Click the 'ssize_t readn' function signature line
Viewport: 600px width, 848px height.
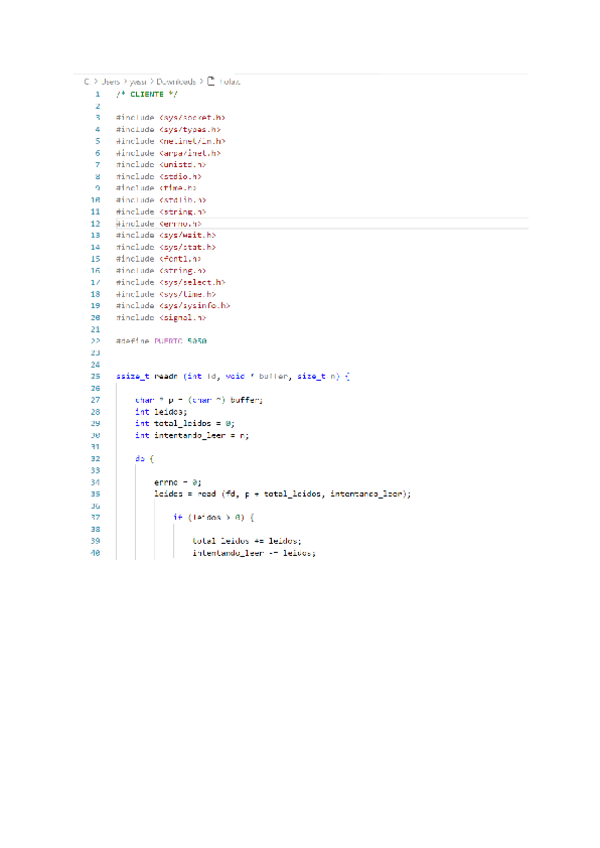point(233,376)
